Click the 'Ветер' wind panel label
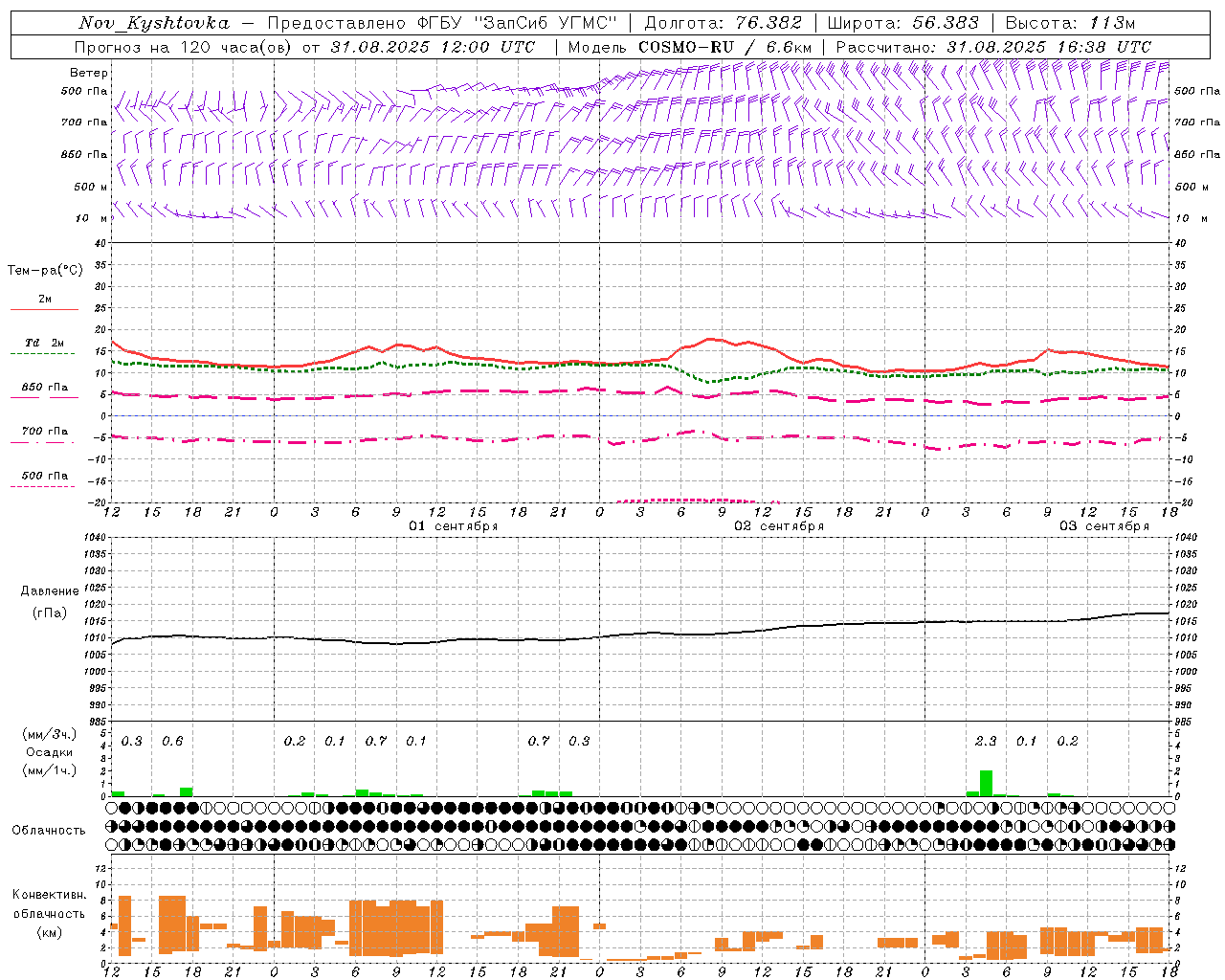Image resolution: width=1225 pixels, height=980 pixels. click(89, 73)
